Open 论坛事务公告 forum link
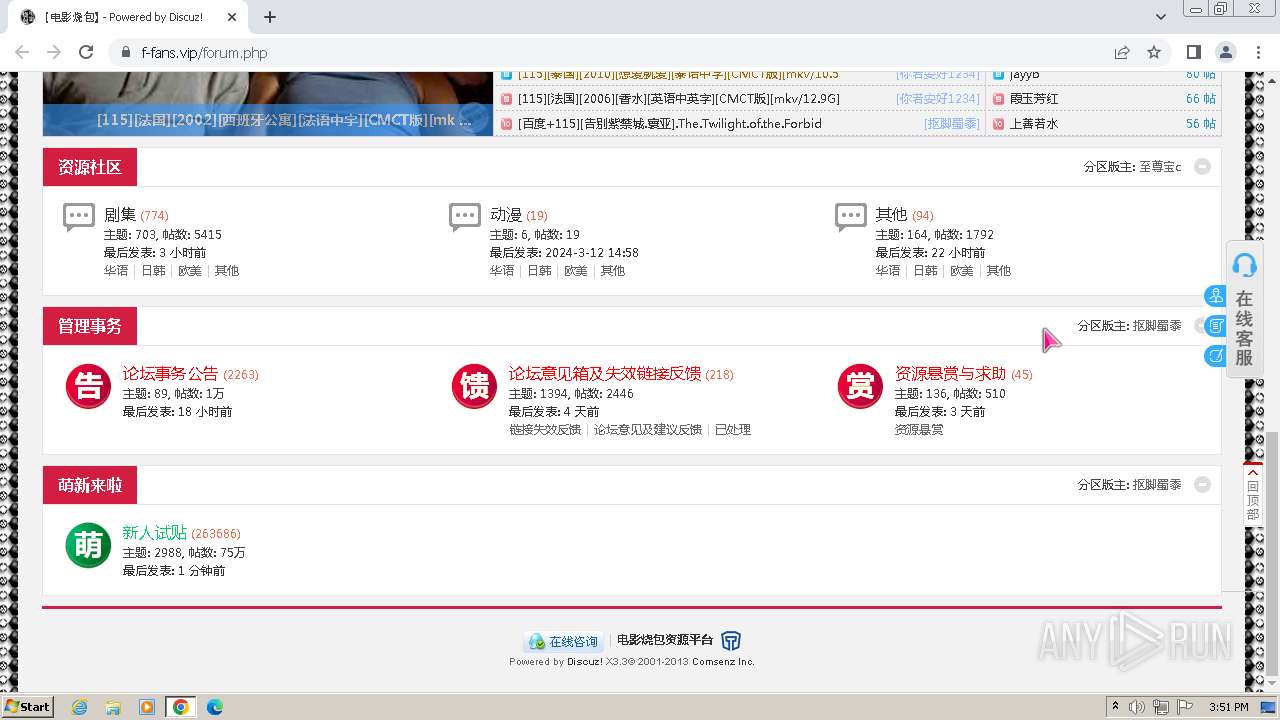Screen dimensions: 1280x720 170,374
